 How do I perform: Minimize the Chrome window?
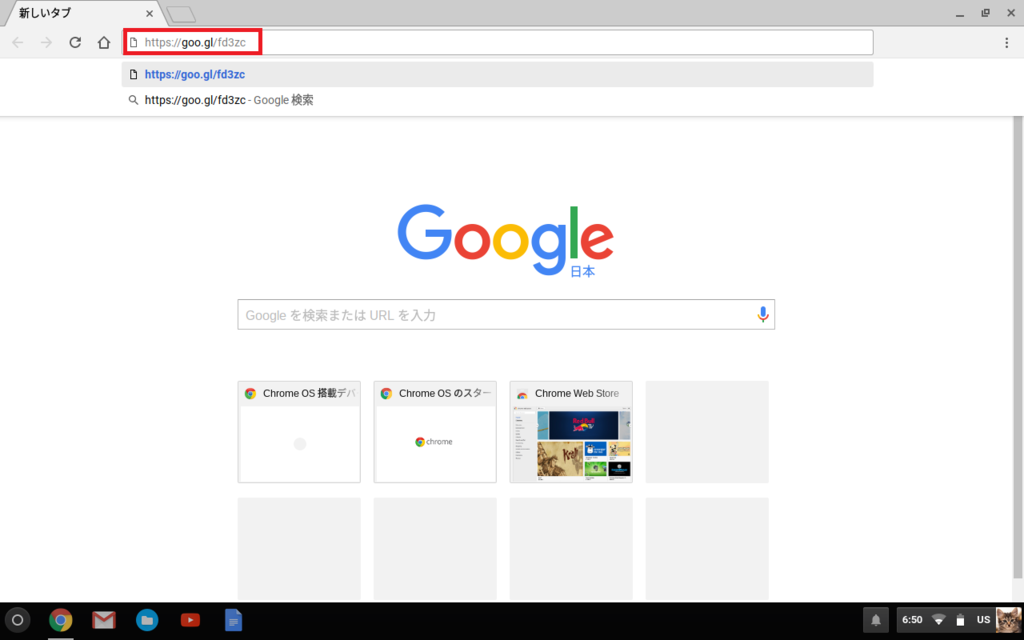click(959, 13)
